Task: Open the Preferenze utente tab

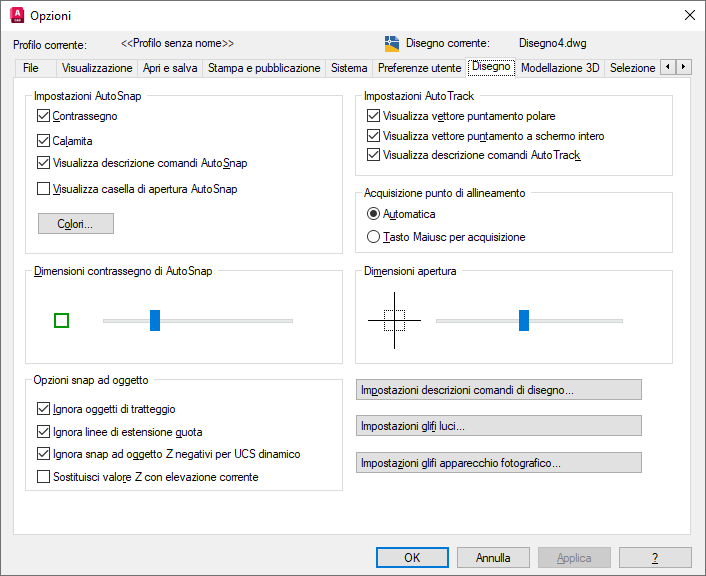Action: (x=419, y=68)
